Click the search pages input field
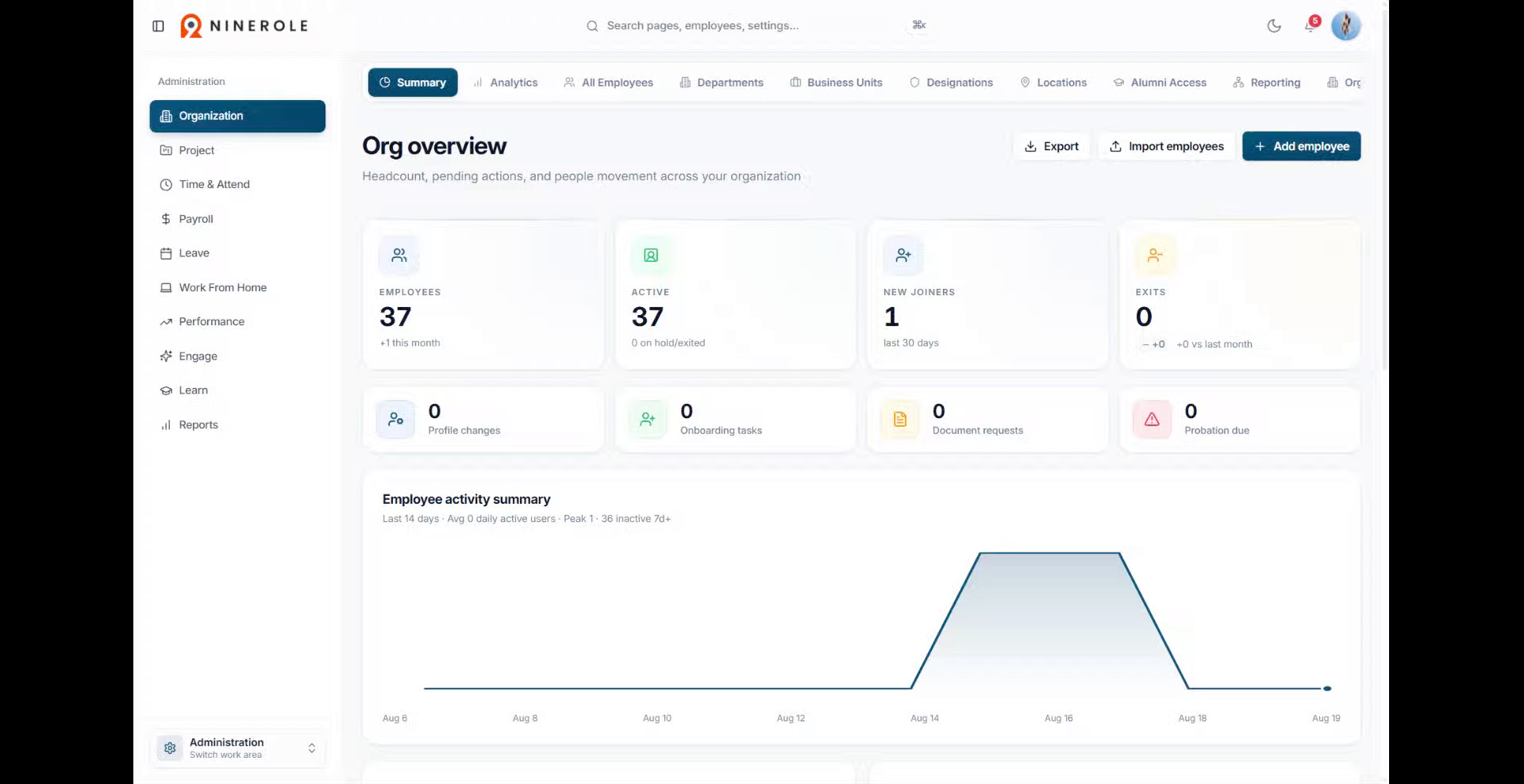 [x=758, y=25]
